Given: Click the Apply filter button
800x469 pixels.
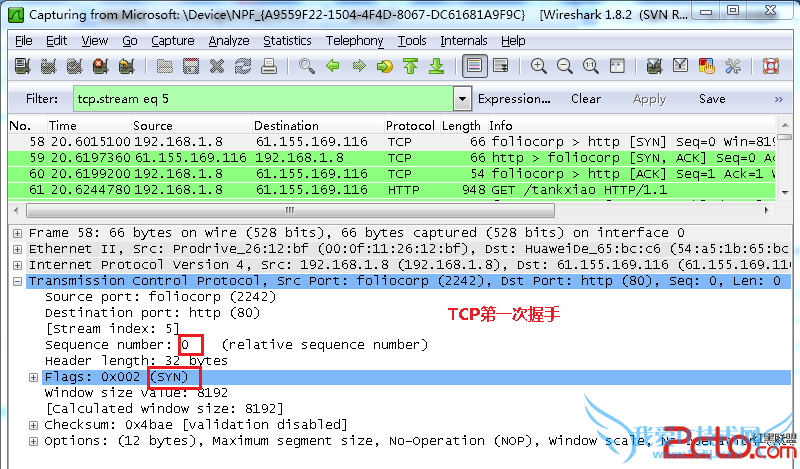Looking at the screenshot, I should [649, 98].
